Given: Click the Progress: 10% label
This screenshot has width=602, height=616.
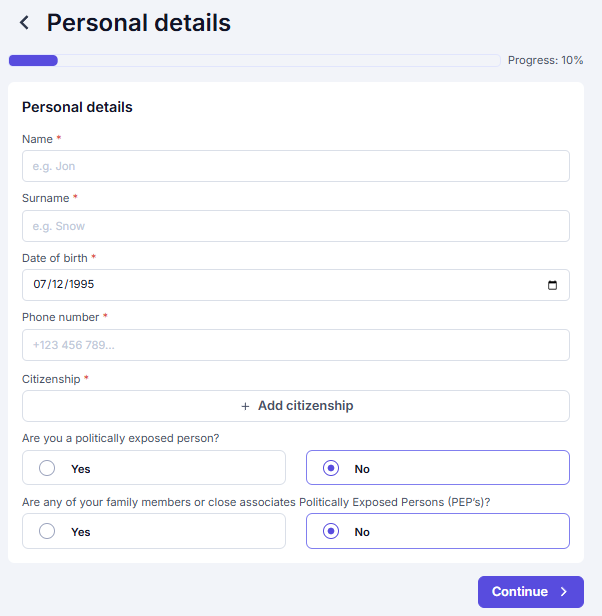Looking at the screenshot, I should (x=545, y=60).
